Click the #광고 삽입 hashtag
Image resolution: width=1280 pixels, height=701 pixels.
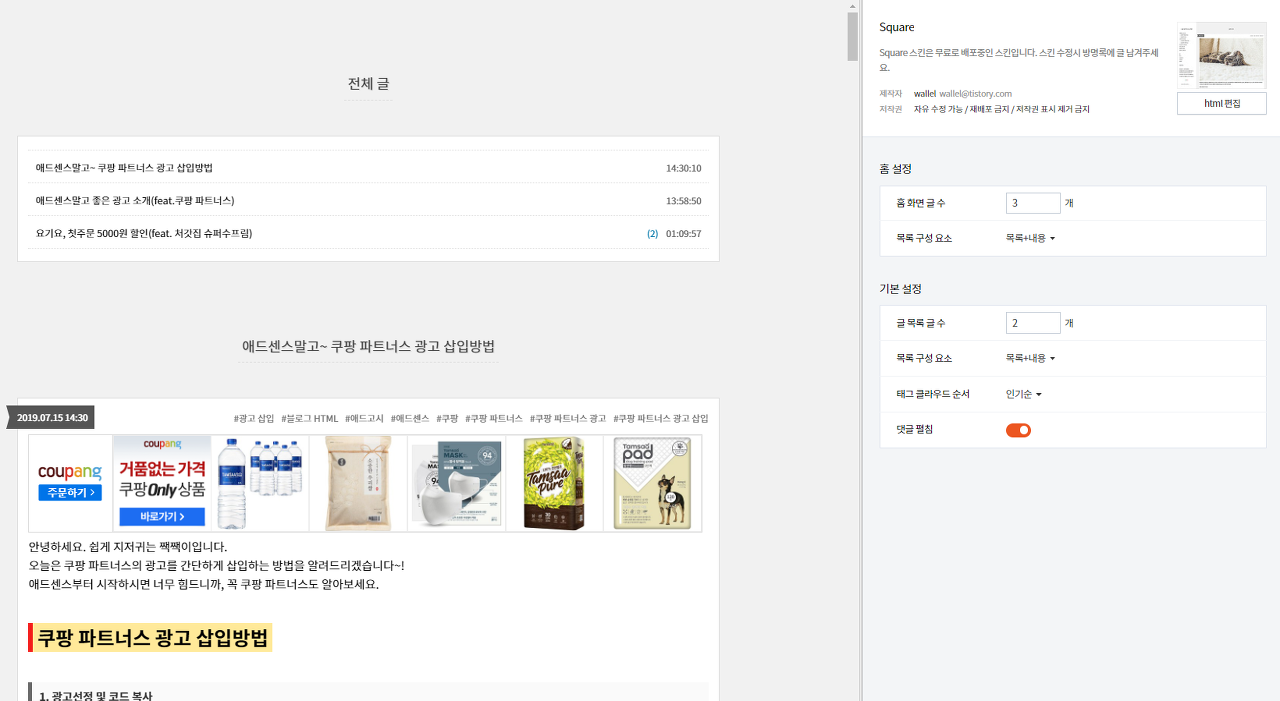point(254,418)
